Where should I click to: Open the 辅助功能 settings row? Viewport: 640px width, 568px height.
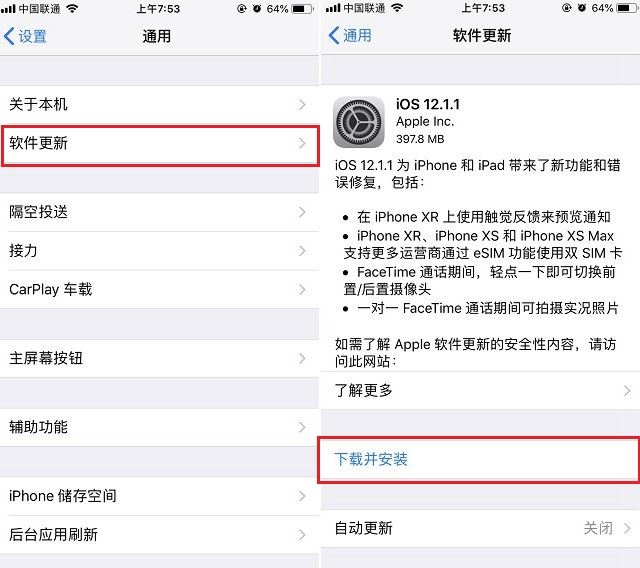[x=159, y=427]
